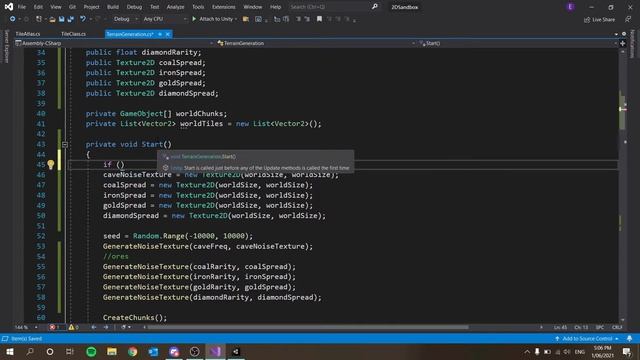
Task: Switch to the TileAtlas.cs tab
Action: click(28, 34)
